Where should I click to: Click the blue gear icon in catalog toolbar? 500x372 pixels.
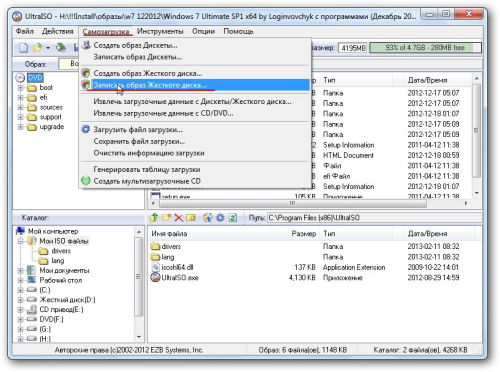[220, 218]
